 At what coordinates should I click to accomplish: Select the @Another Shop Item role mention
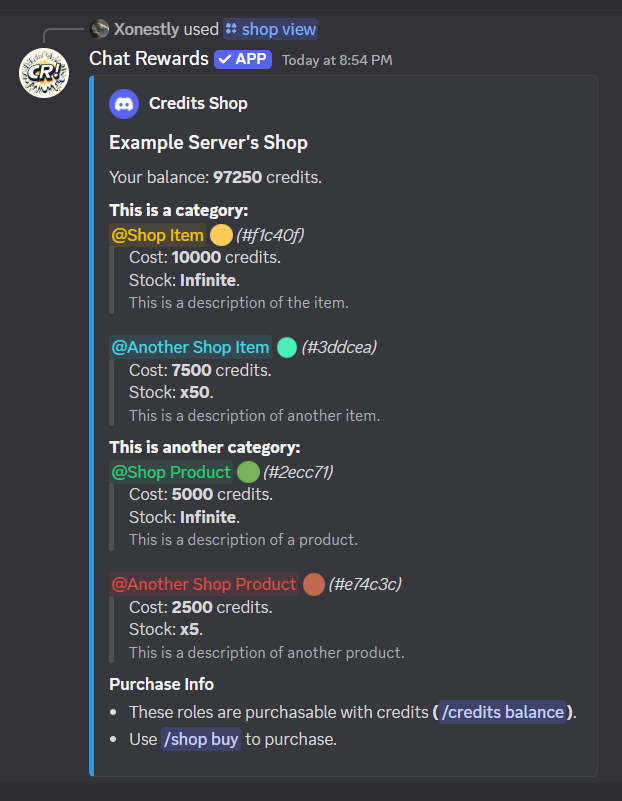coord(190,346)
